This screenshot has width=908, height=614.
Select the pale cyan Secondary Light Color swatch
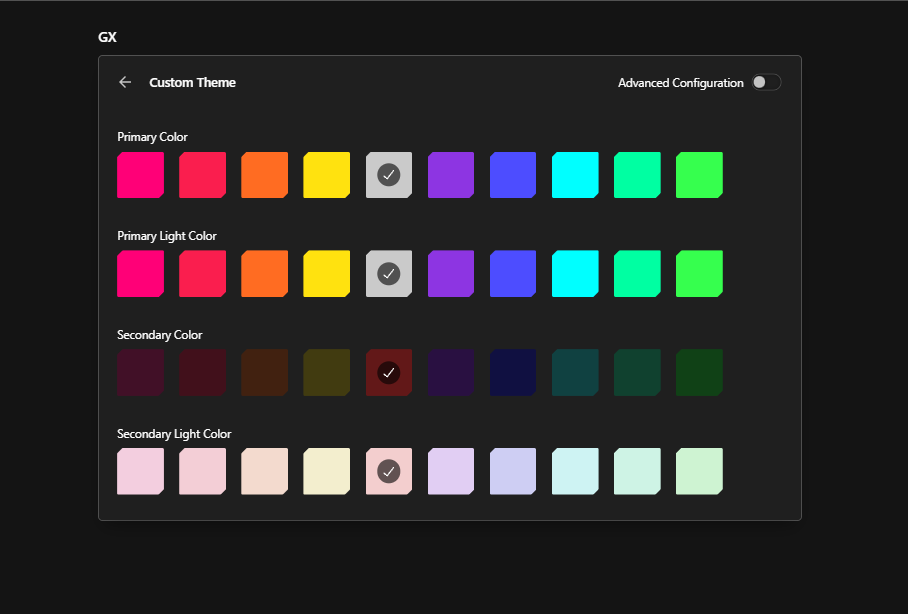click(575, 471)
